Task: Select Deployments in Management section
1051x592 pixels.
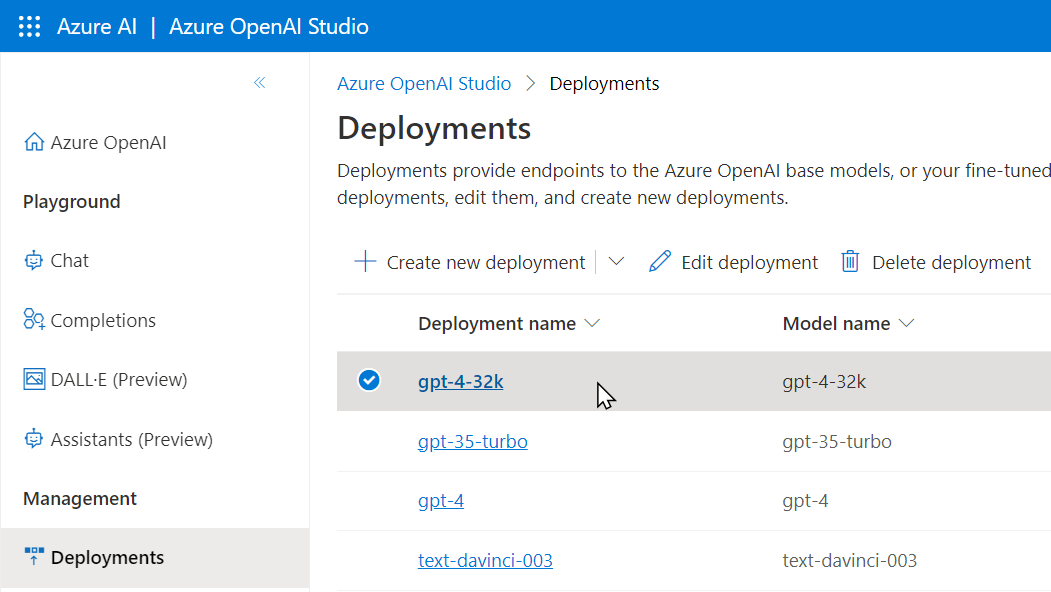Action: click(x=156, y=557)
